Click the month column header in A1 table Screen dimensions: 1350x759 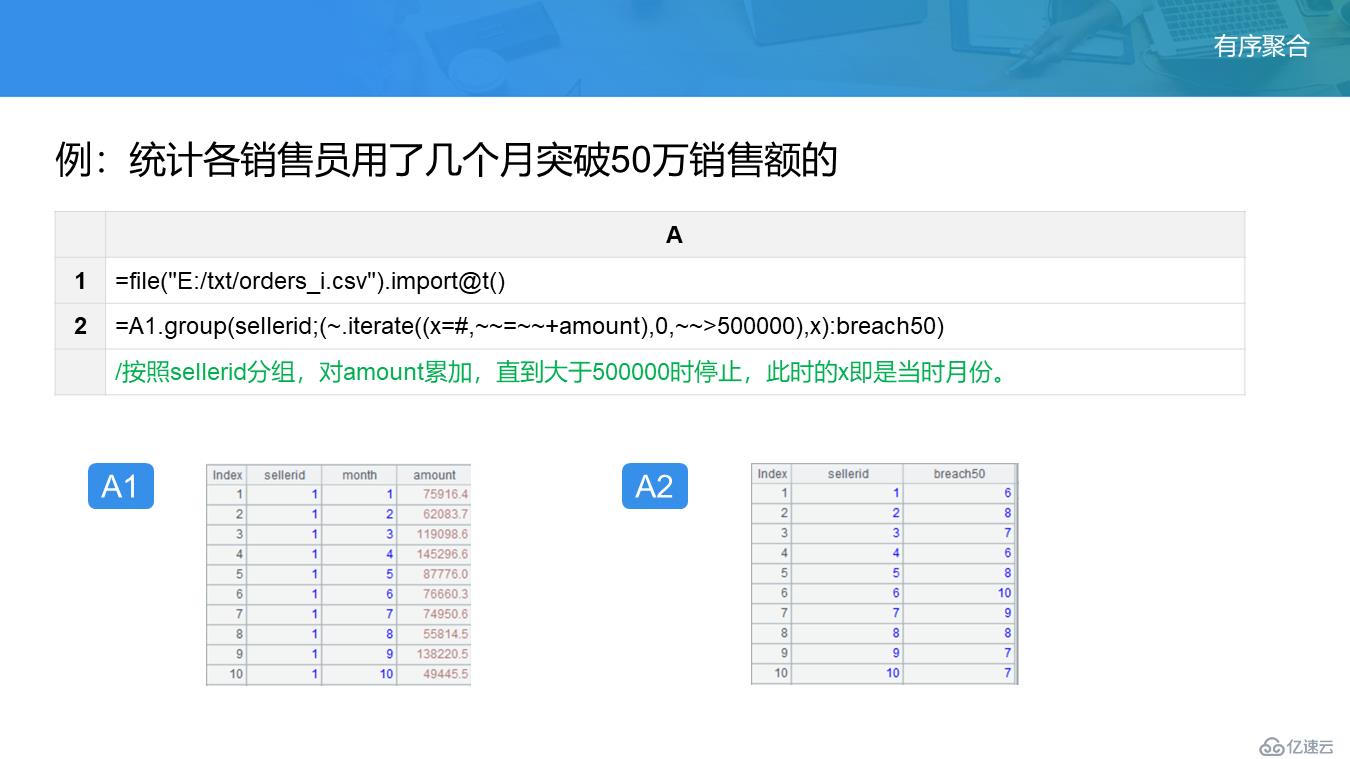(x=360, y=475)
